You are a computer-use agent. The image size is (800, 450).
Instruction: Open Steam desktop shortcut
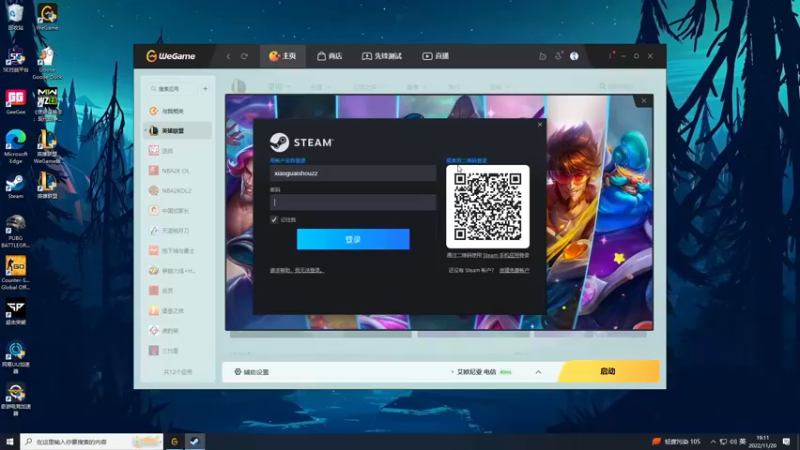(15, 186)
